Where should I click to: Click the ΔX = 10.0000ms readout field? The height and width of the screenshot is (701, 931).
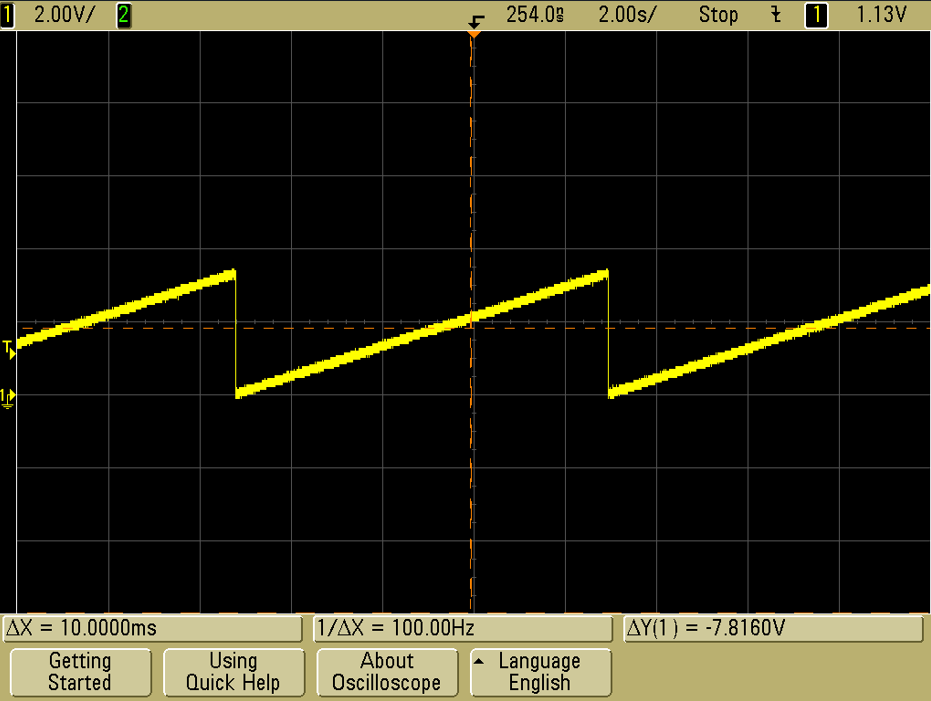pyautogui.click(x=153, y=629)
